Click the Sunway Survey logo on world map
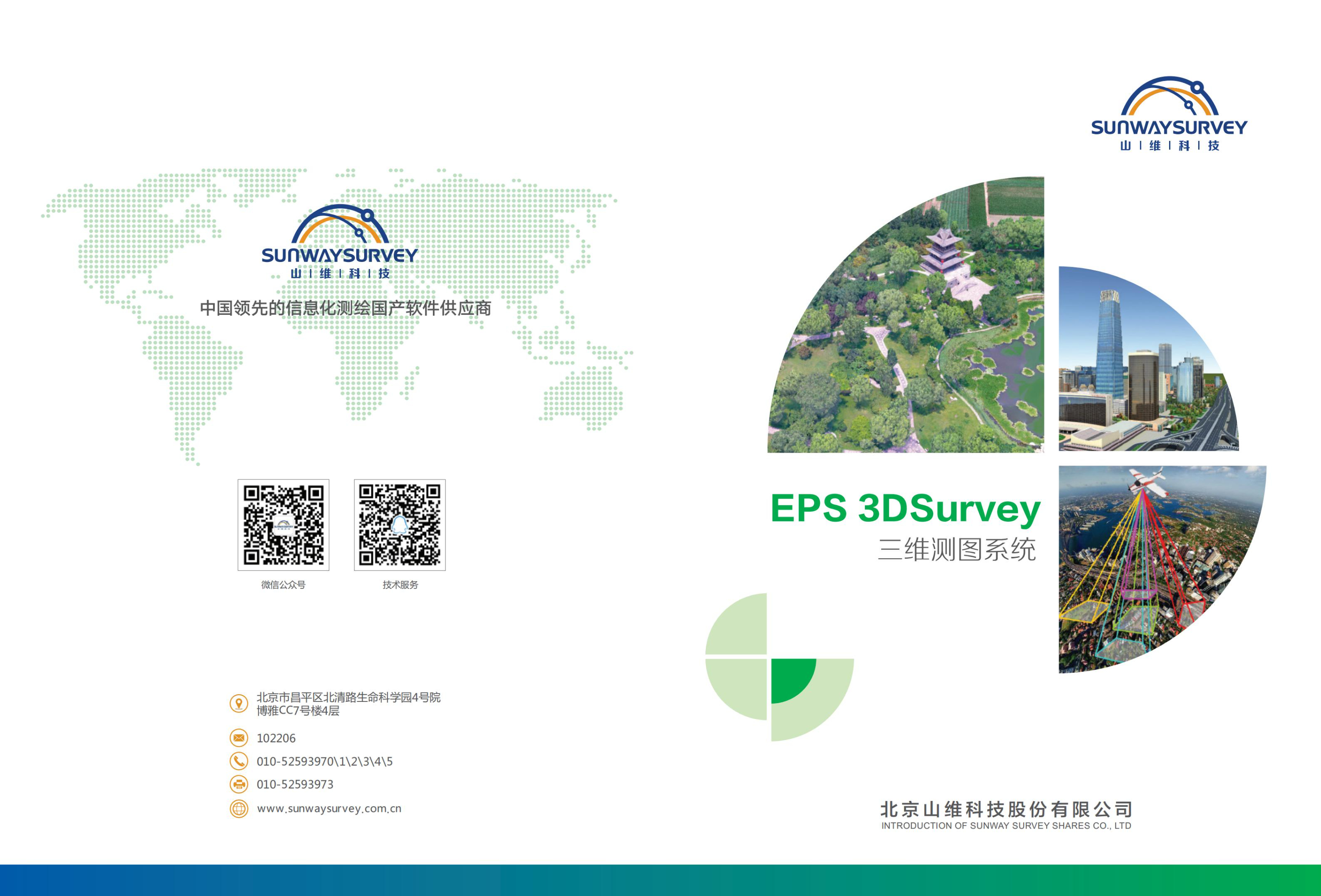The width and height of the screenshot is (1321, 896). pyautogui.click(x=339, y=242)
